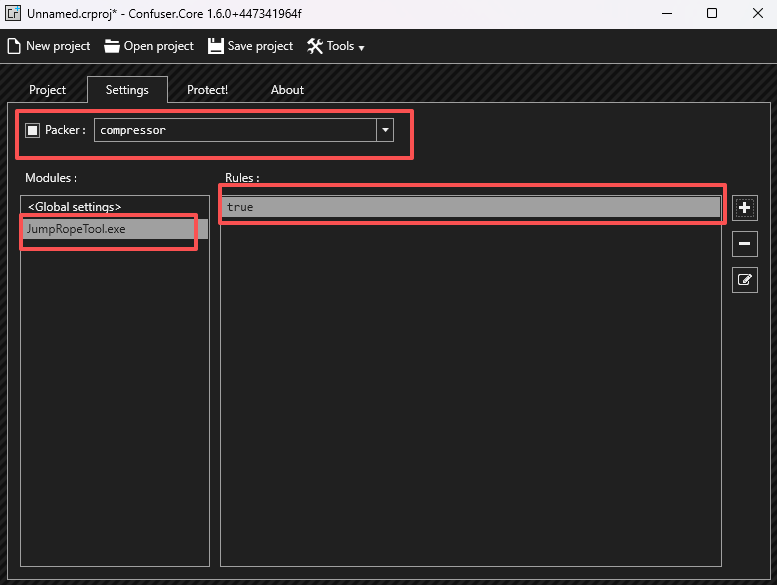Click the New project file icon

tap(14, 46)
